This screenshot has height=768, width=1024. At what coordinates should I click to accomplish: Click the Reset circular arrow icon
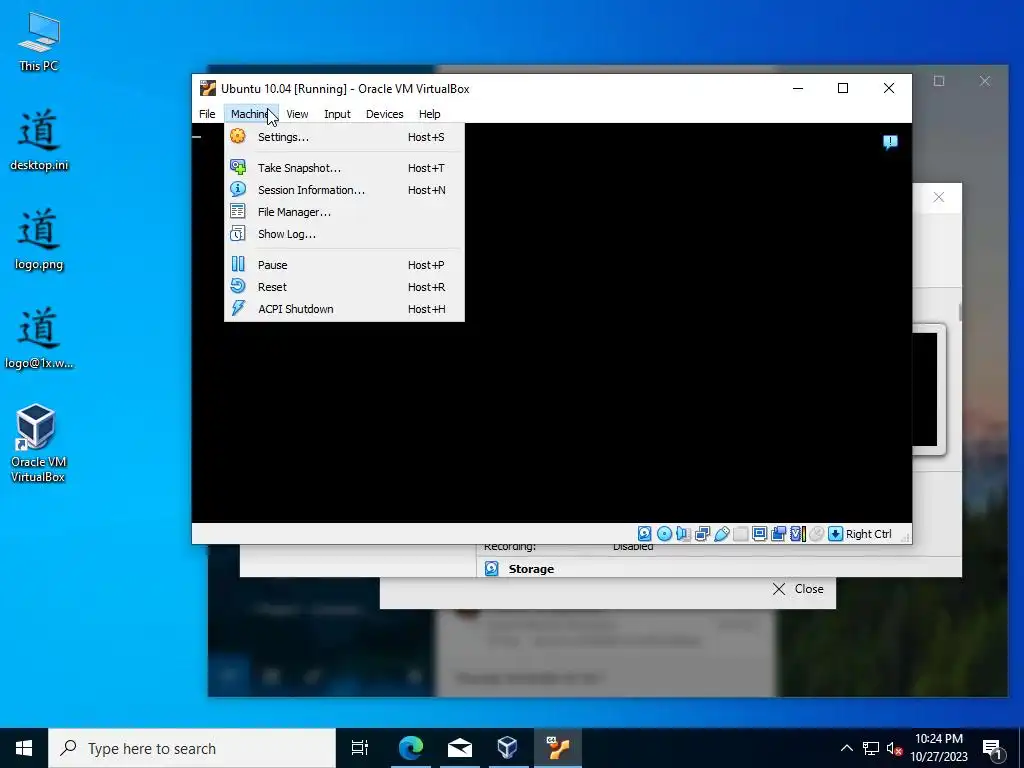coord(238,286)
